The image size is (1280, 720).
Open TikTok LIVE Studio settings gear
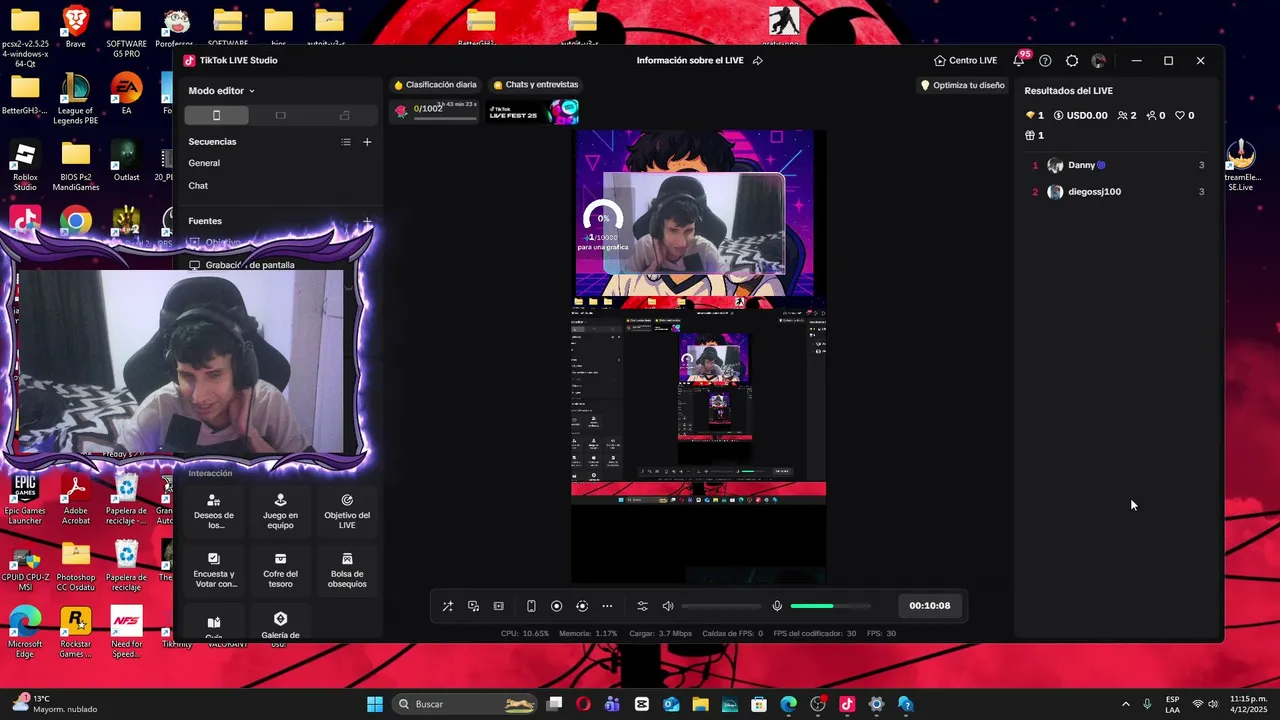click(1072, 61)
